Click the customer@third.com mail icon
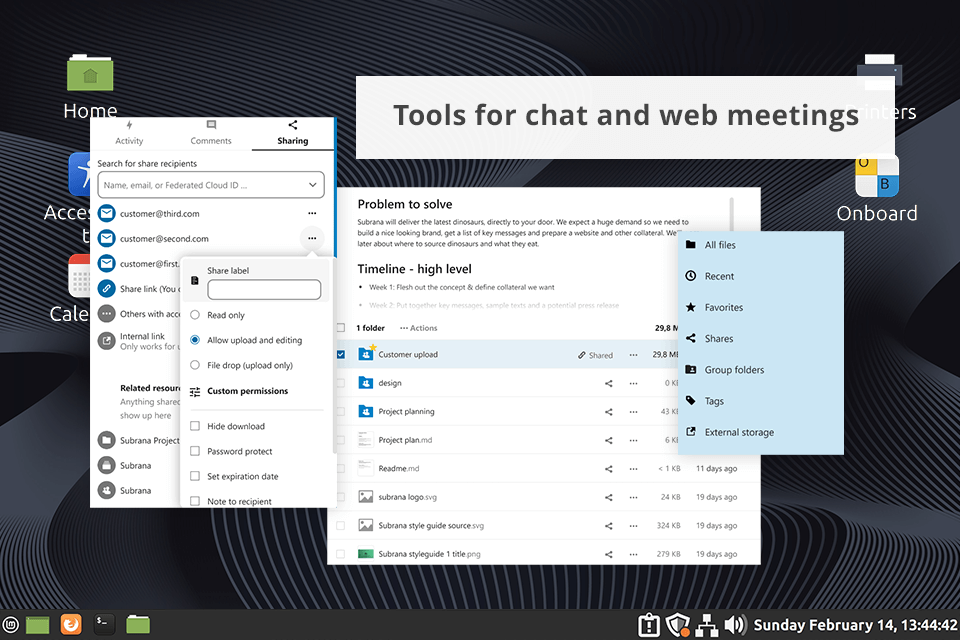 [x=107, y=213]
